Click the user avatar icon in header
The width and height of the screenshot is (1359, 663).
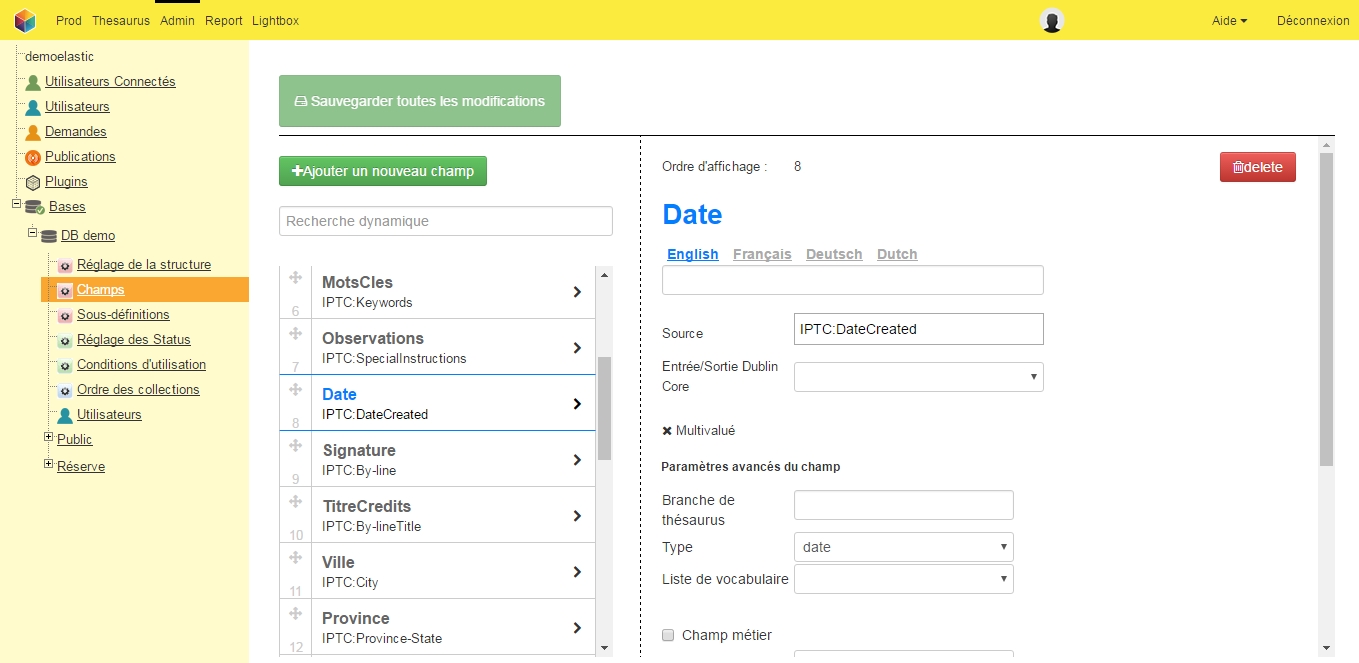pos(1051,20)
